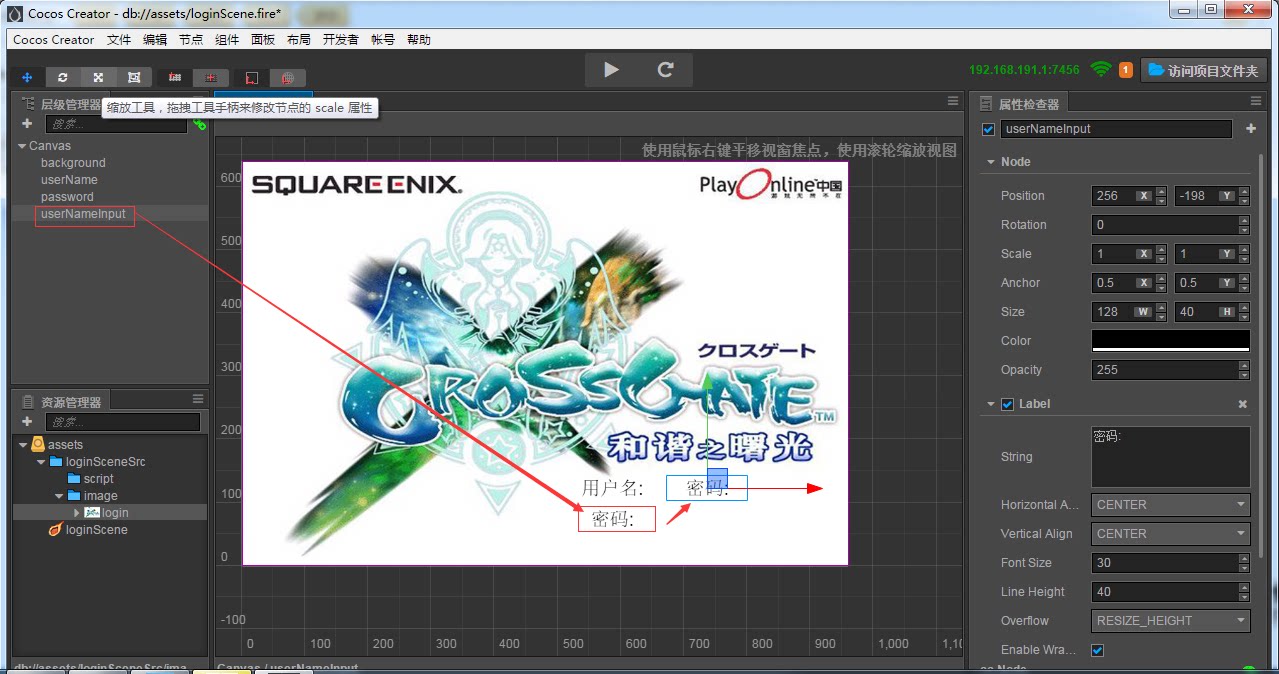1279x674 pixels.
Task: Switch to the 属性检查器 tab
Action: 1020,103
